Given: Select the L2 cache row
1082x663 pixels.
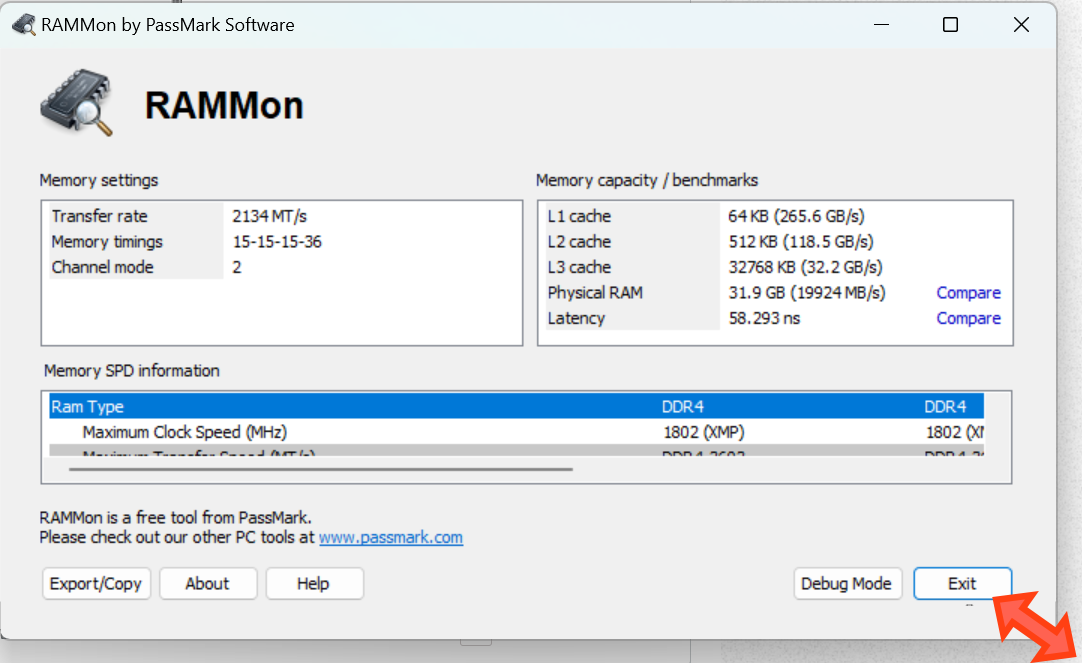Looking at the screenshot, I should 773,241.
